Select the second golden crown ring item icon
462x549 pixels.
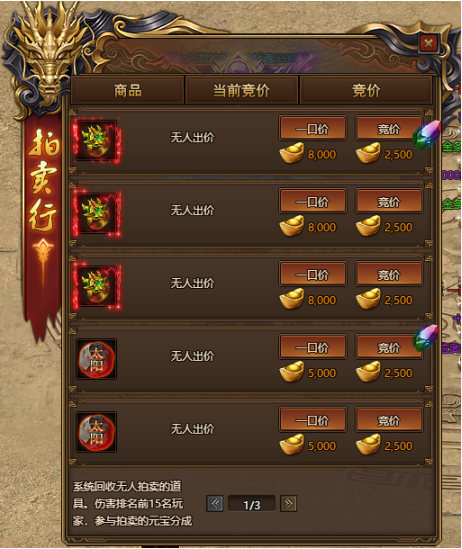[x=97, y=213]
